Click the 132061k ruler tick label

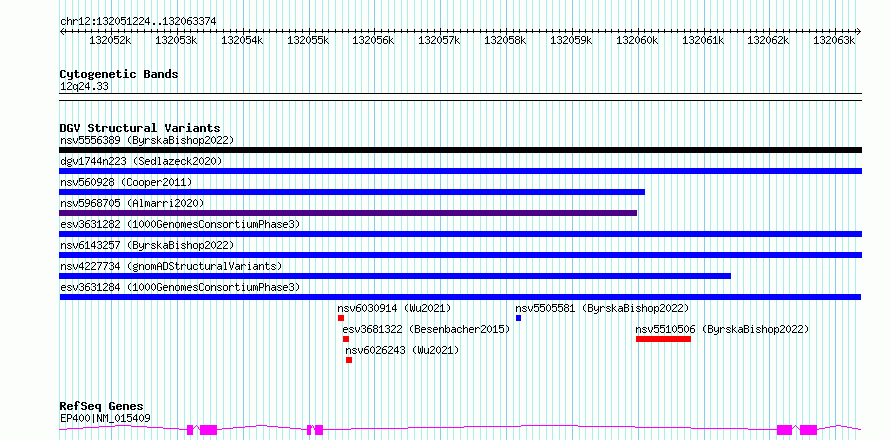(703, 40)
